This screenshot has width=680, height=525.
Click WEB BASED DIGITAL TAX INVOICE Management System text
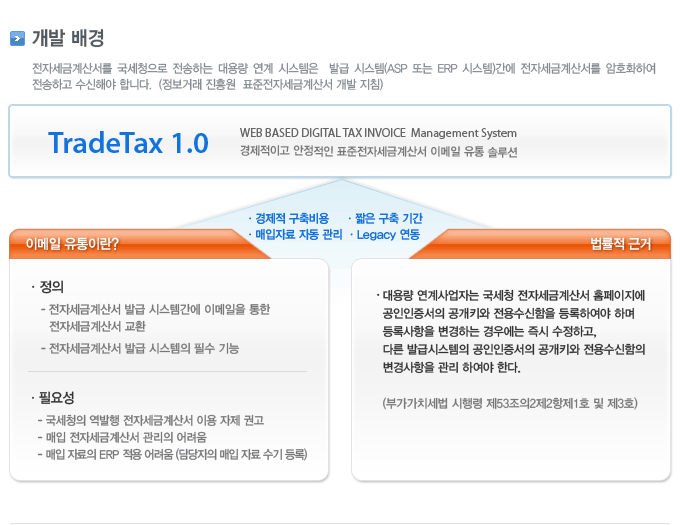coord(378,133)
